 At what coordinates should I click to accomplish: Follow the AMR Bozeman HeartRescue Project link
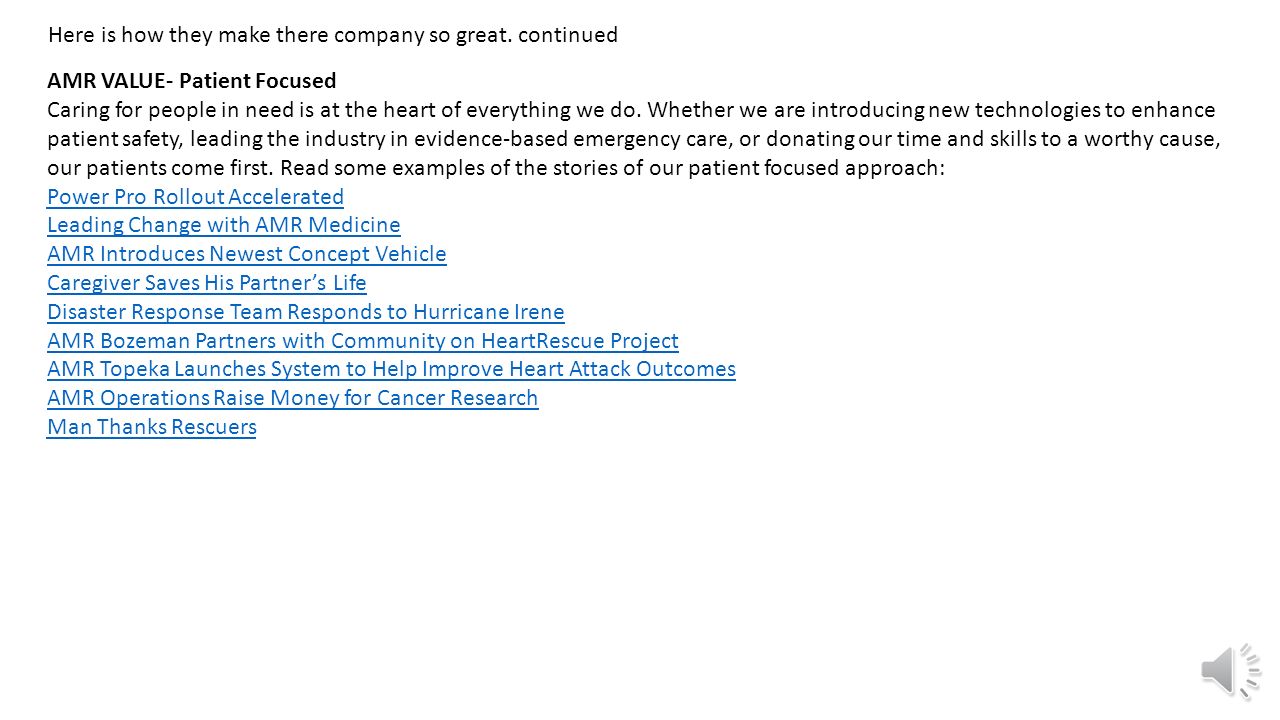(362, 341)
